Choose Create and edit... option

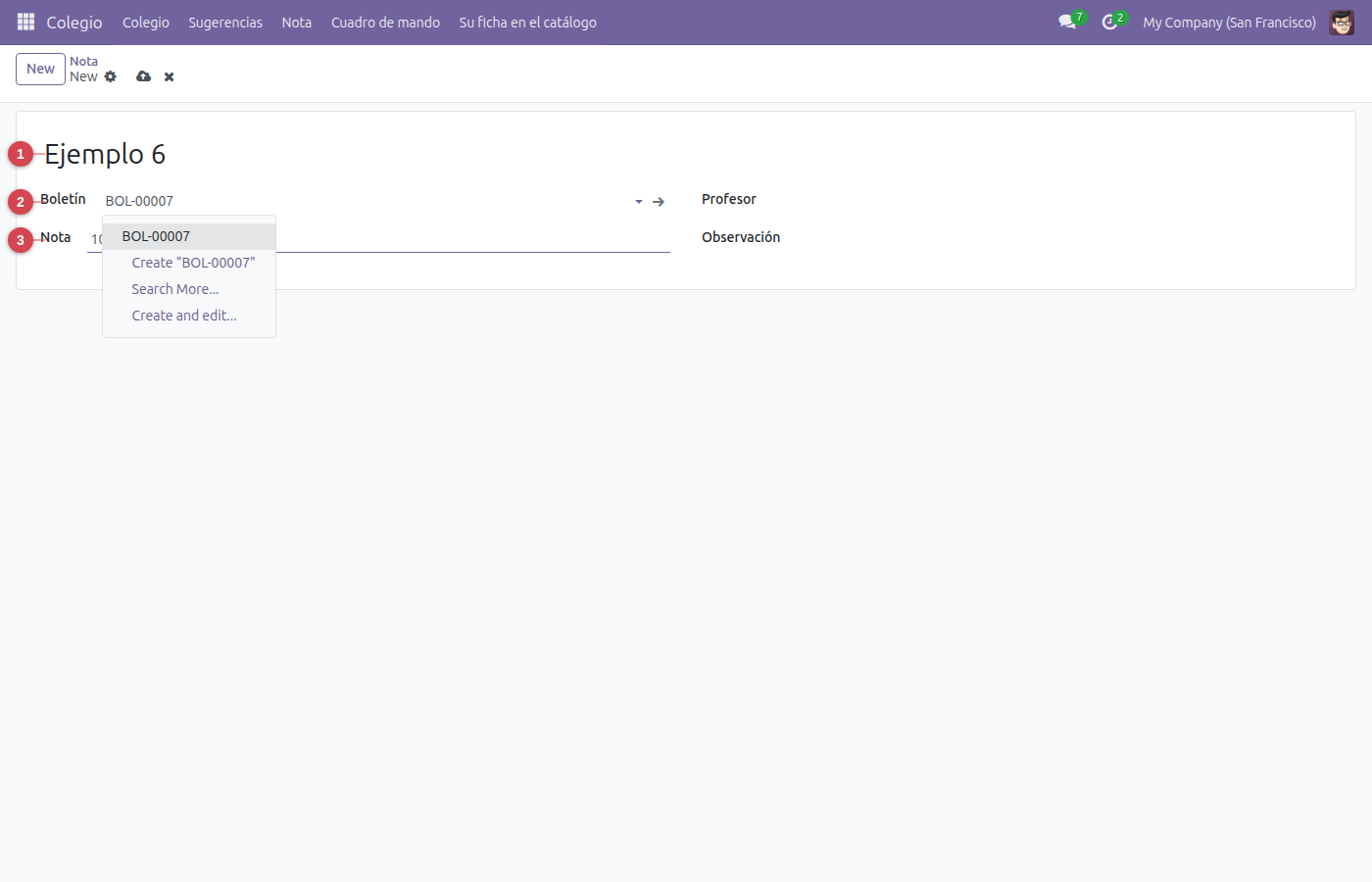pos(189,316)
